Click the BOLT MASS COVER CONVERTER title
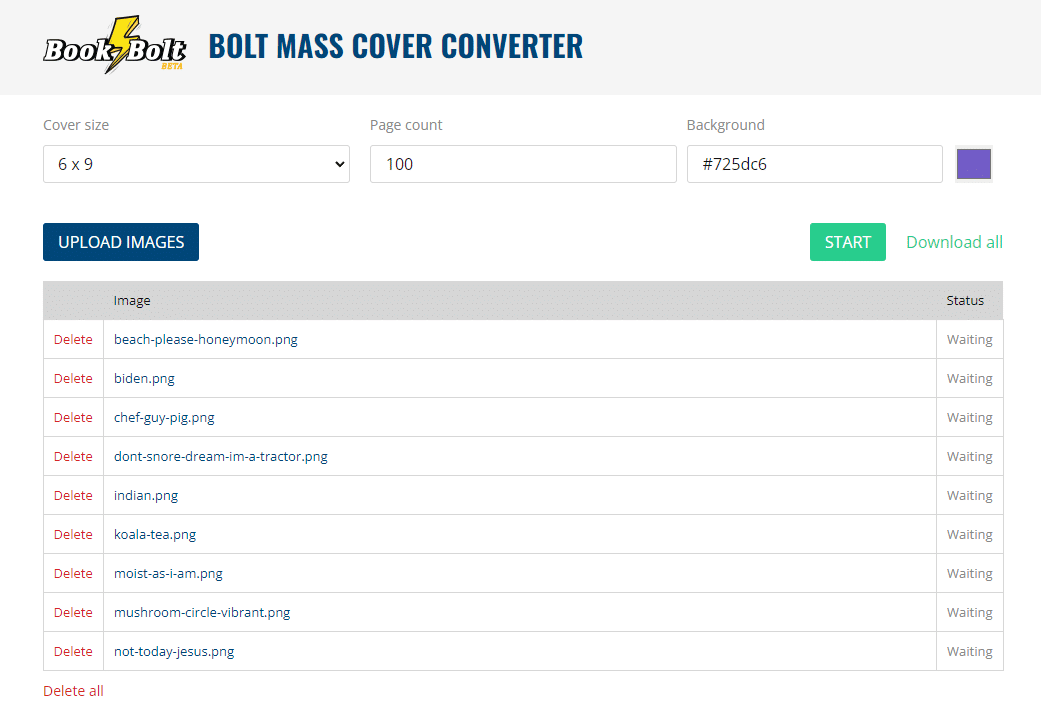This screenshot has height=718, width=1041. pos(396,46)
